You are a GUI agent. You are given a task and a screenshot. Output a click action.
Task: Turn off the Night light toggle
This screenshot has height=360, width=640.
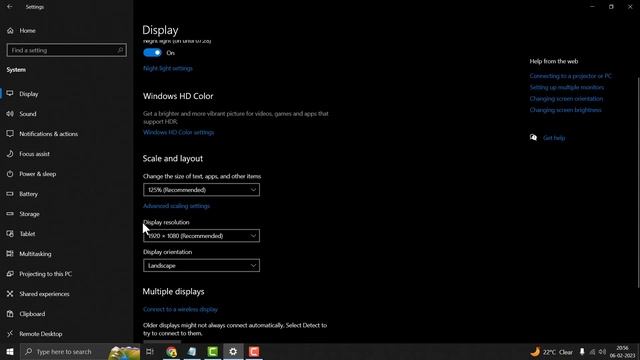(x=152, y=53)
